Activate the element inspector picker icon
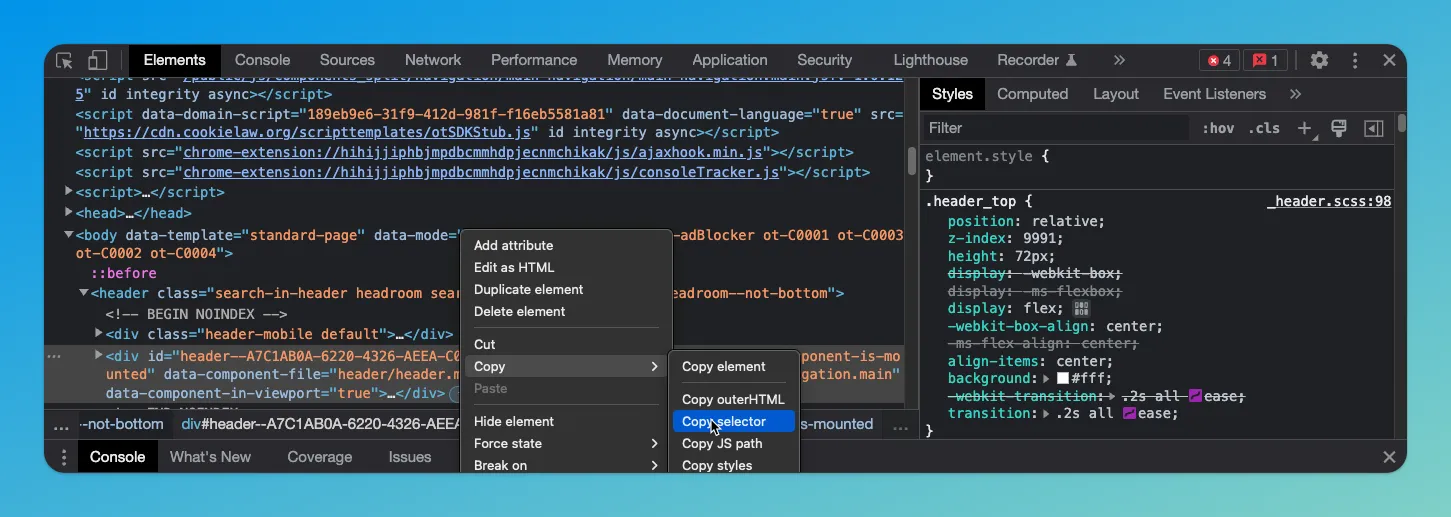 (64, 60)
